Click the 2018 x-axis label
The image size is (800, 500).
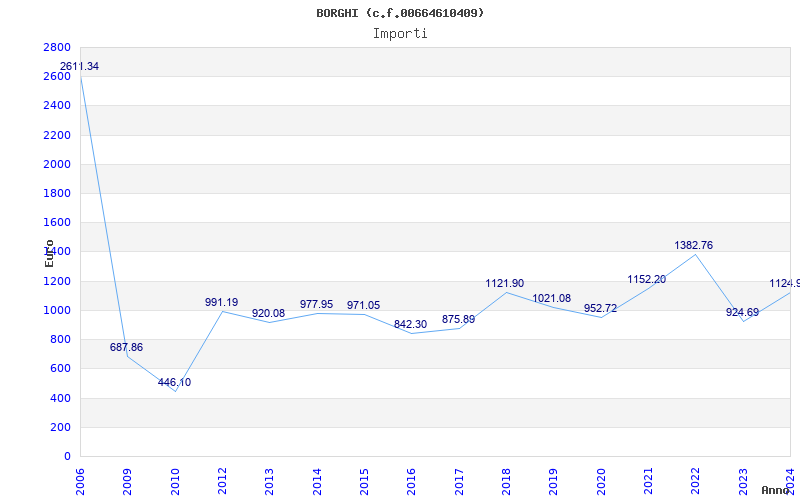(x=506, y=482)
